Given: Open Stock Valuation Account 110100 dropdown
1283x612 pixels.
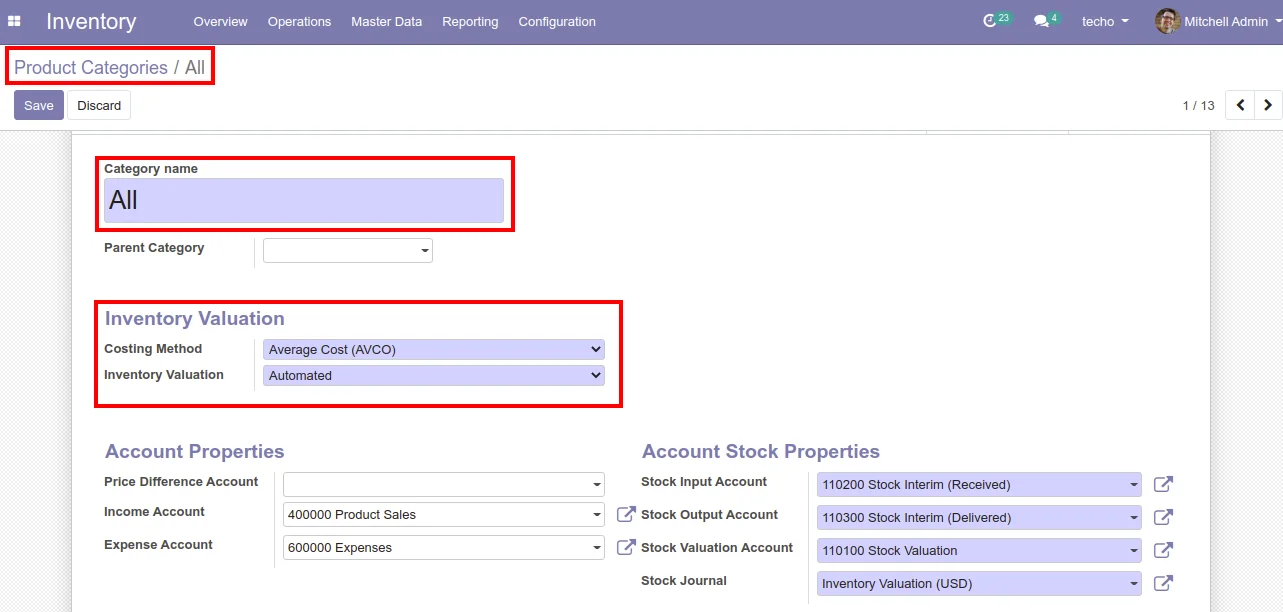Looking at the screenshot, I should click(979, 550).
